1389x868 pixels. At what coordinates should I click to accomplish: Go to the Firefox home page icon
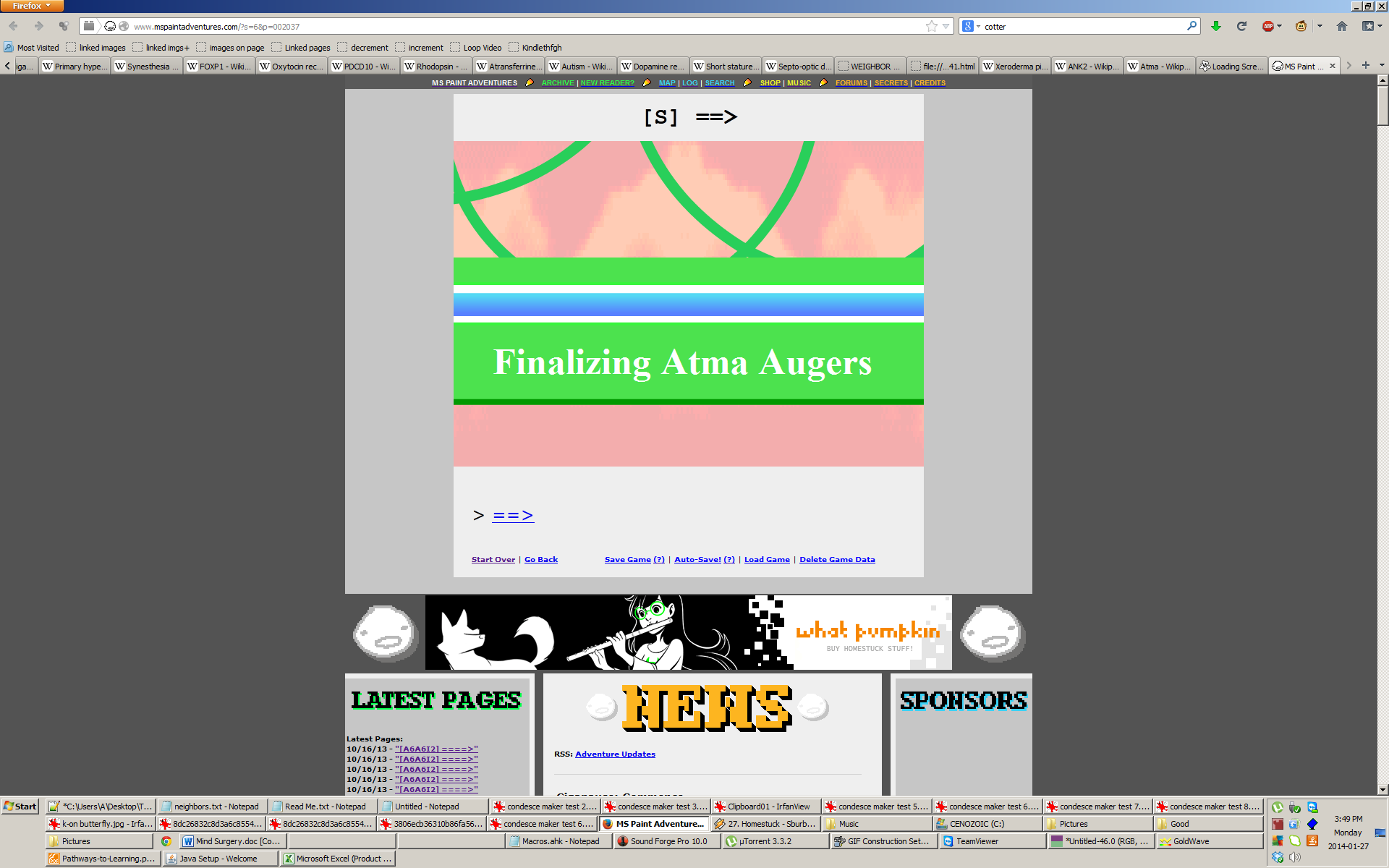1342,26
